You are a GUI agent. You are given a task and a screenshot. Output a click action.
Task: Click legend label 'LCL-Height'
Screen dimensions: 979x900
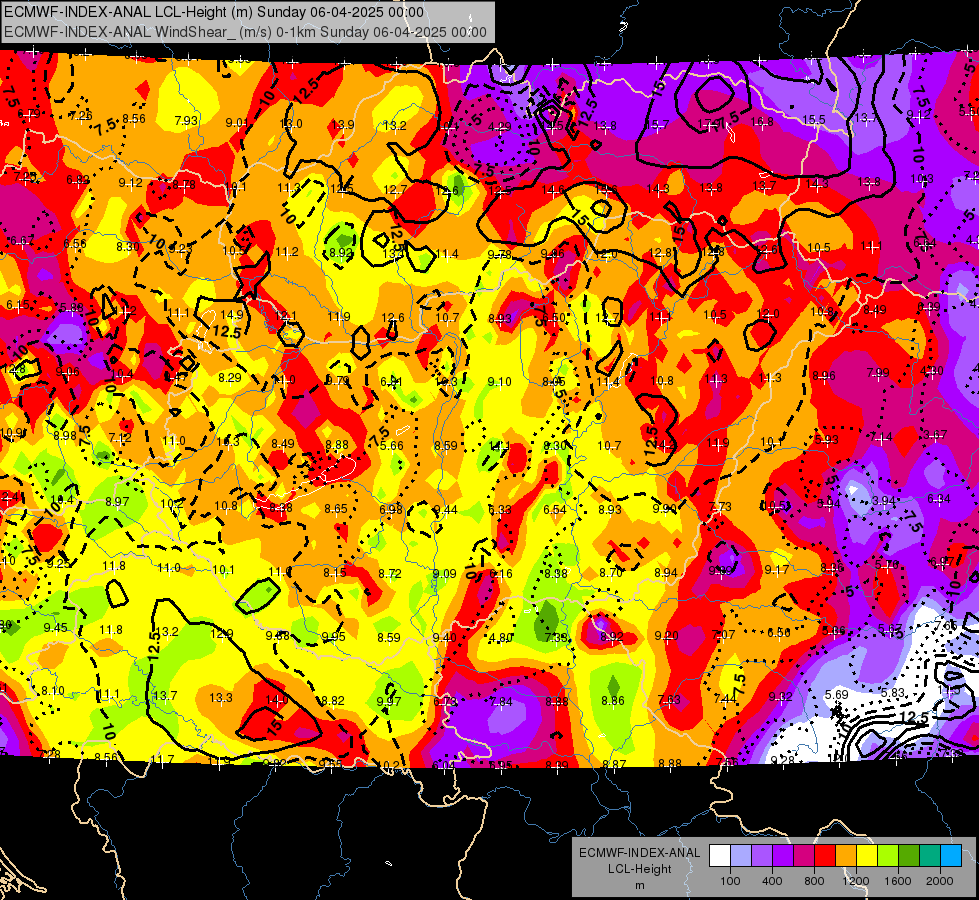[639, 869]
